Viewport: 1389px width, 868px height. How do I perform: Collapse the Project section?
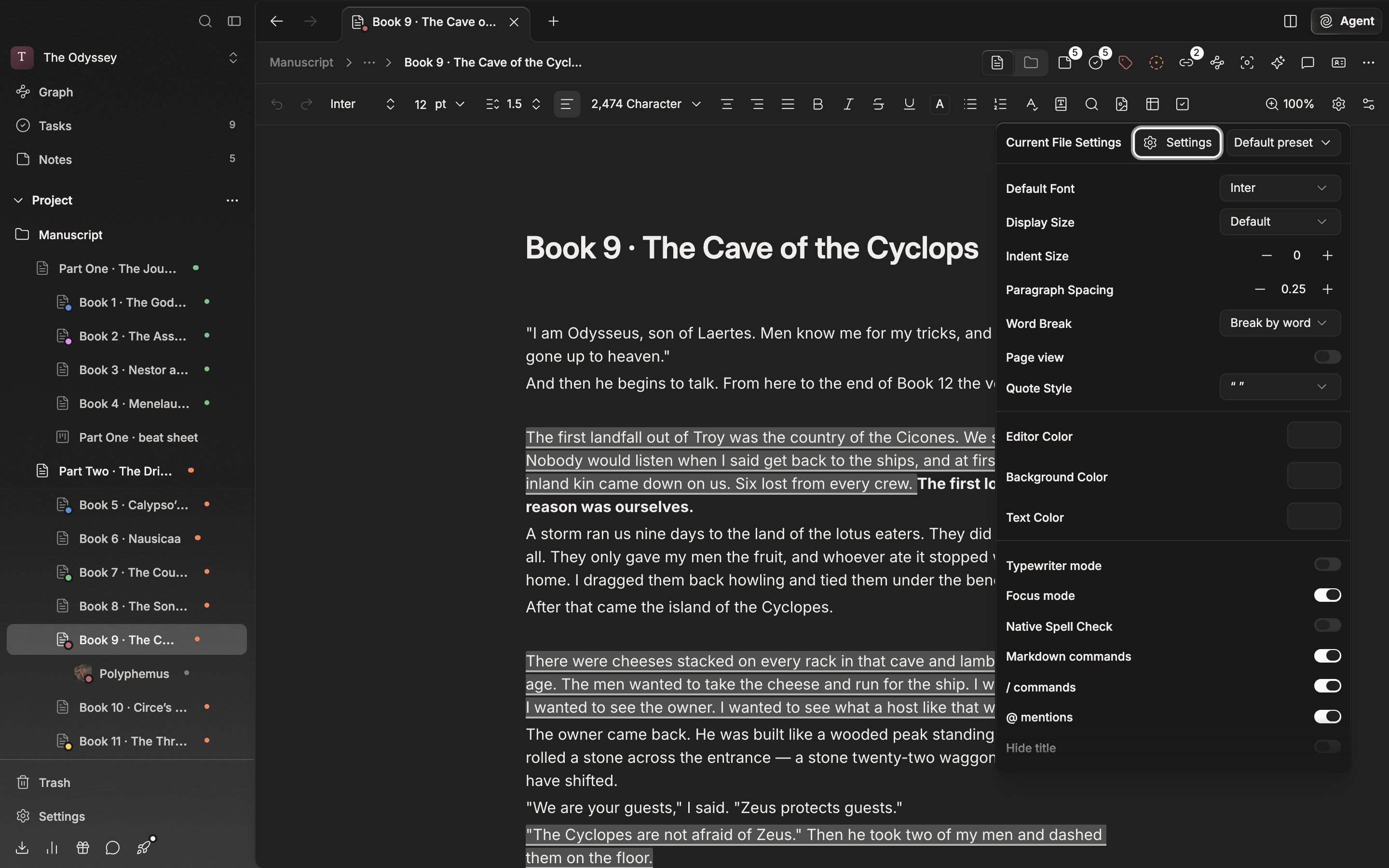(x=18, y=200)
